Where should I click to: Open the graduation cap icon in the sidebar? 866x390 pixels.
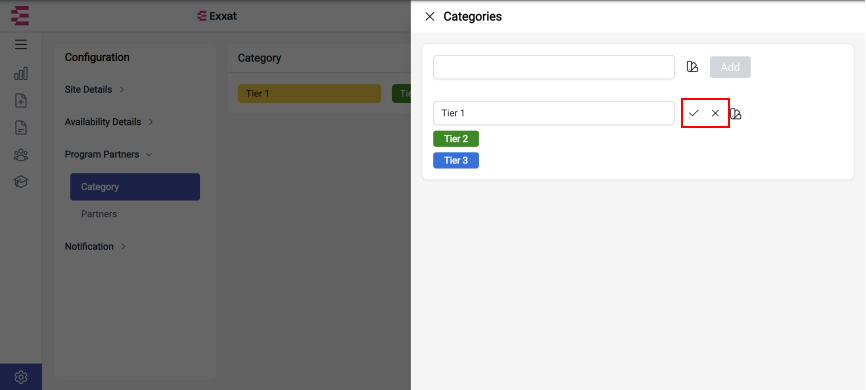click(21, 182)
